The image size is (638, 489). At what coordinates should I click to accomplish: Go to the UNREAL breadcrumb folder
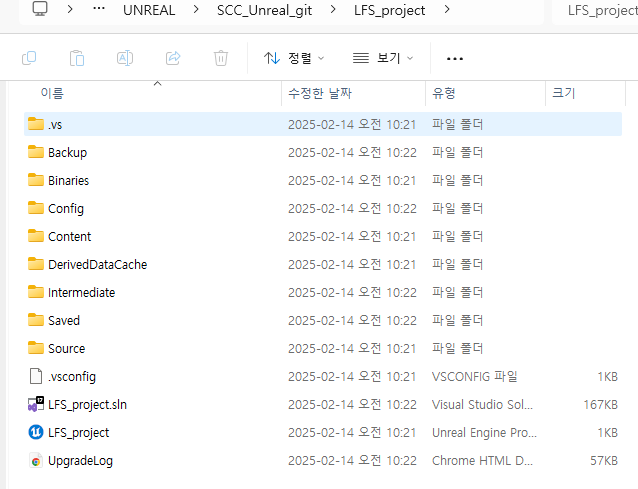[x=149, y=10]
